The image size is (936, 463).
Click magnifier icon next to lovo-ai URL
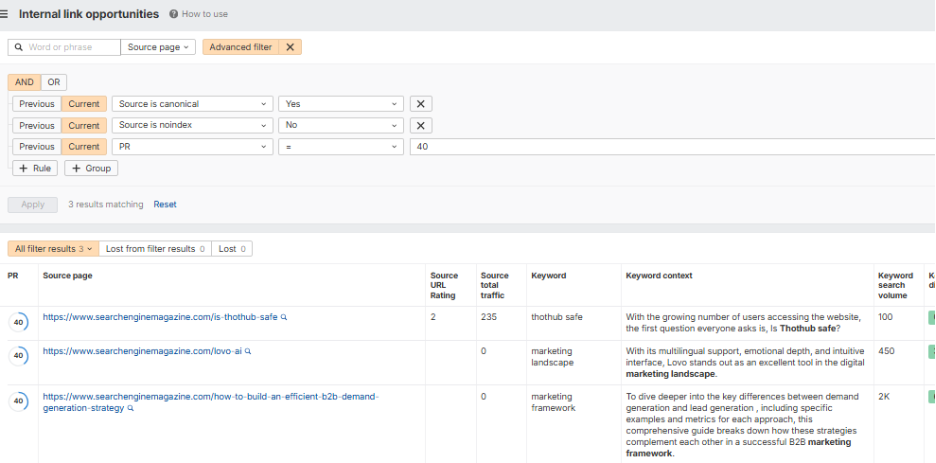248,351
